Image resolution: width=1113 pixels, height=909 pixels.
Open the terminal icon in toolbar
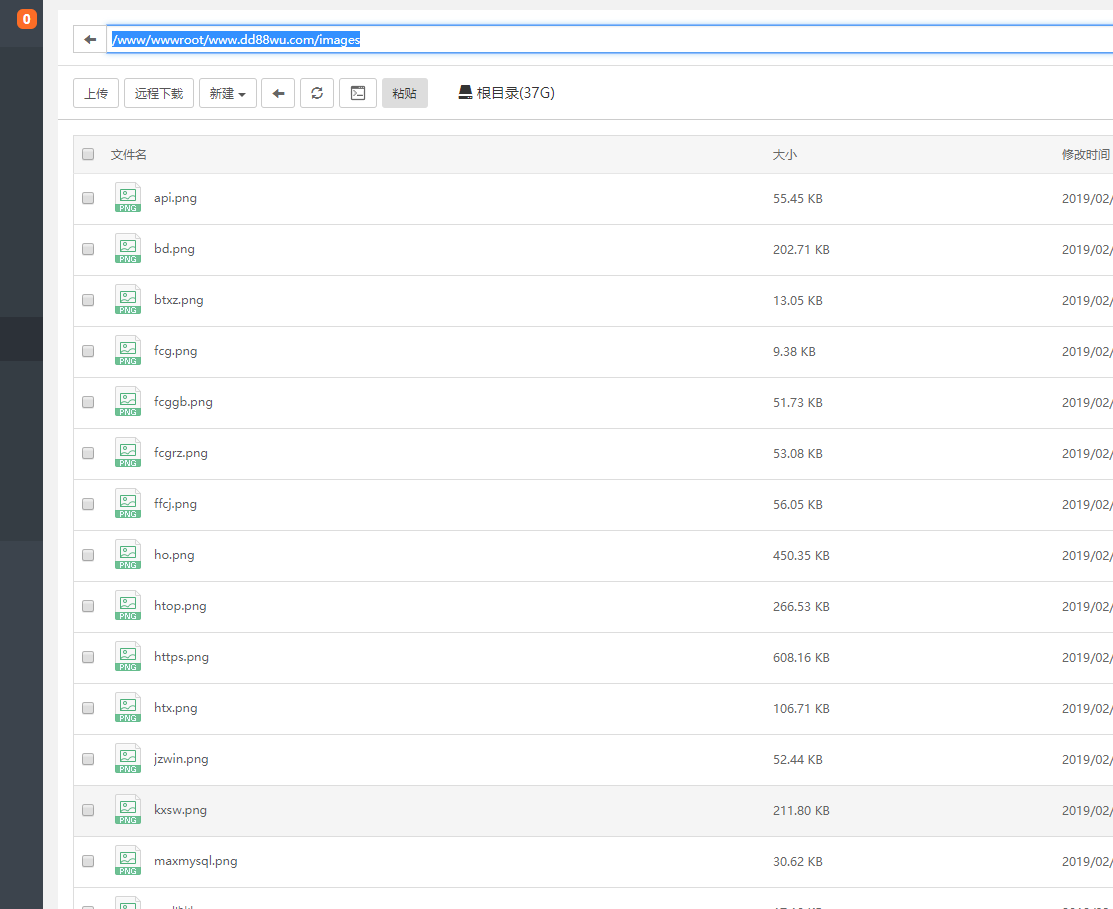(358, 93)
